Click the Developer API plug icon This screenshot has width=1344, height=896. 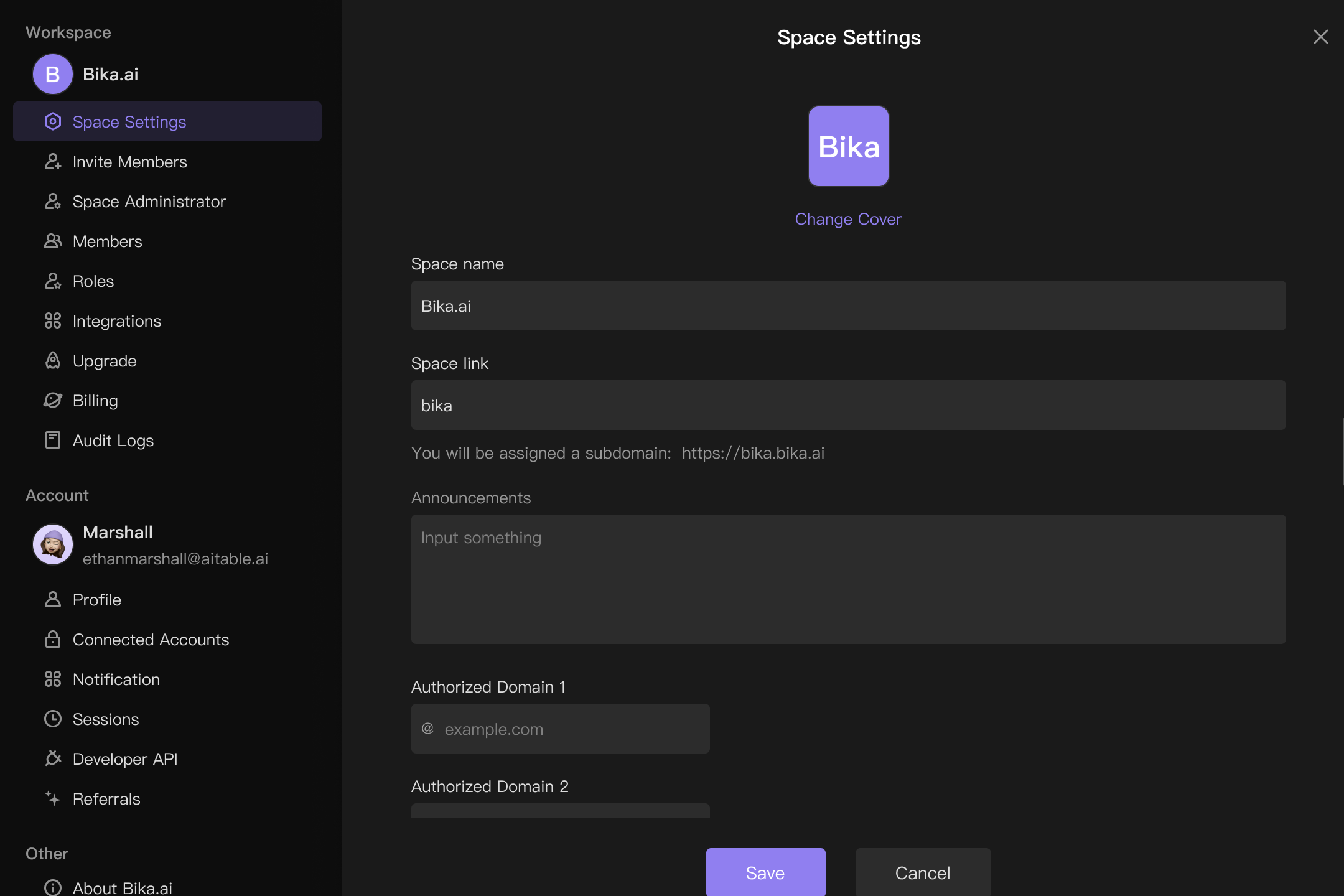click(x=53, y=758)
